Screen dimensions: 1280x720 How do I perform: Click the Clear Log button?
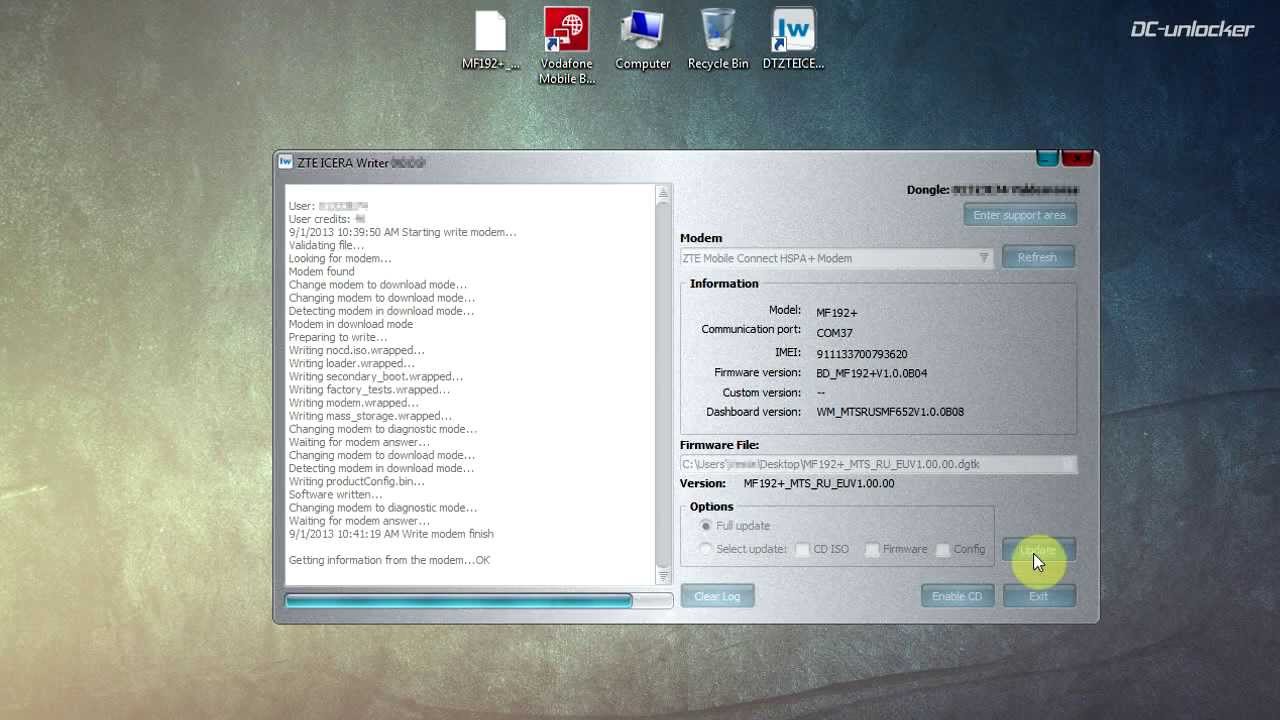(717, 596)
